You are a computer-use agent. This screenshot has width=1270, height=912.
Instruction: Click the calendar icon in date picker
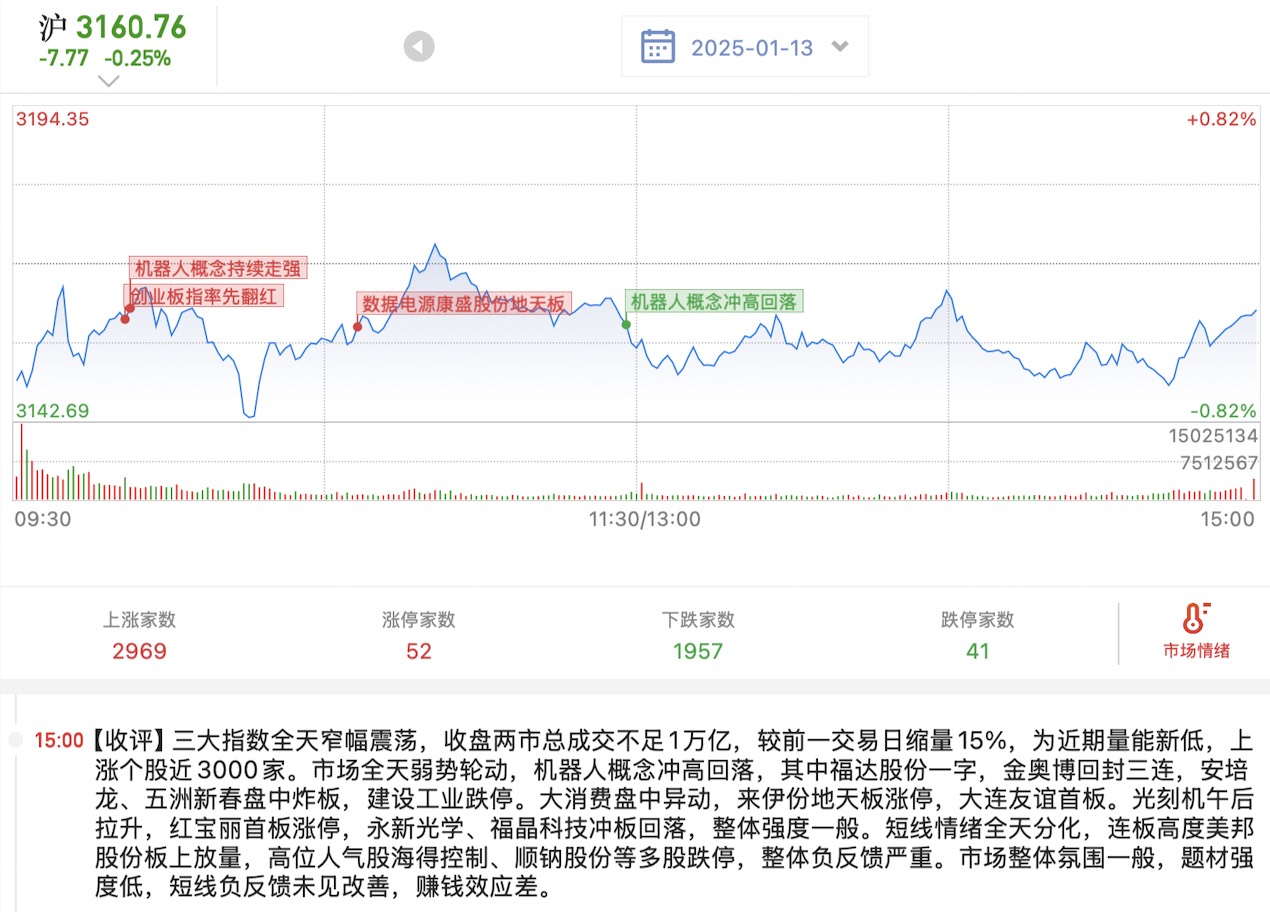click(x=657, y=46)
